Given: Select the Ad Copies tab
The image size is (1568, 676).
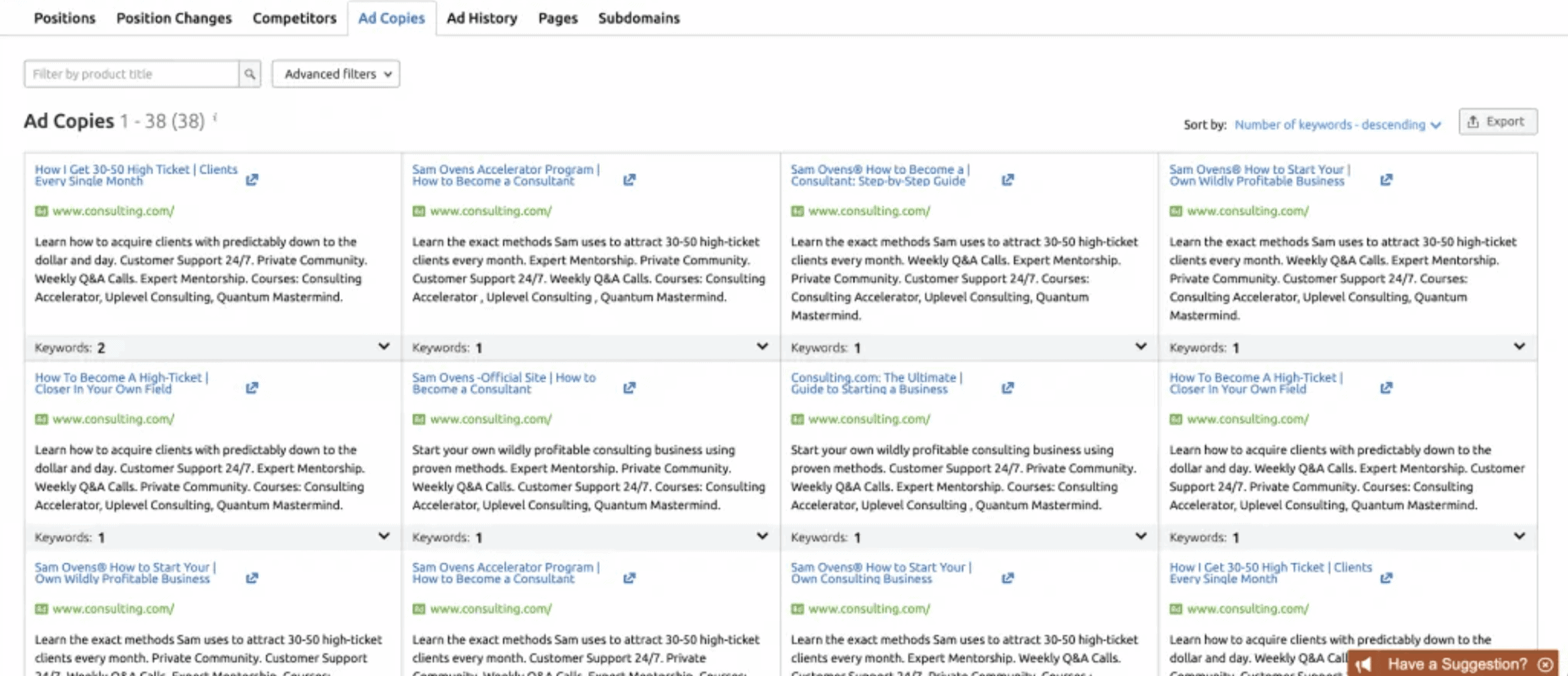Looking at the screenshot, I should point(392,18).
